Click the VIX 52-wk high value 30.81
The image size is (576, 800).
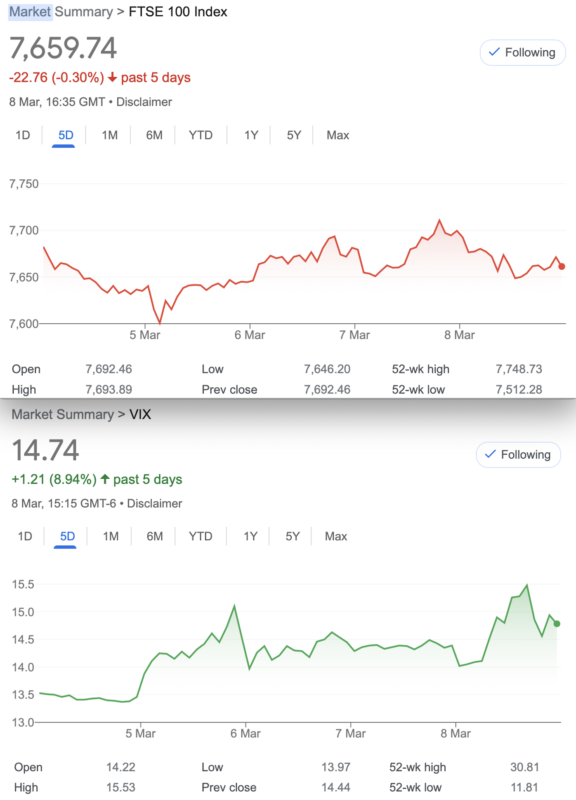(525, 767)
